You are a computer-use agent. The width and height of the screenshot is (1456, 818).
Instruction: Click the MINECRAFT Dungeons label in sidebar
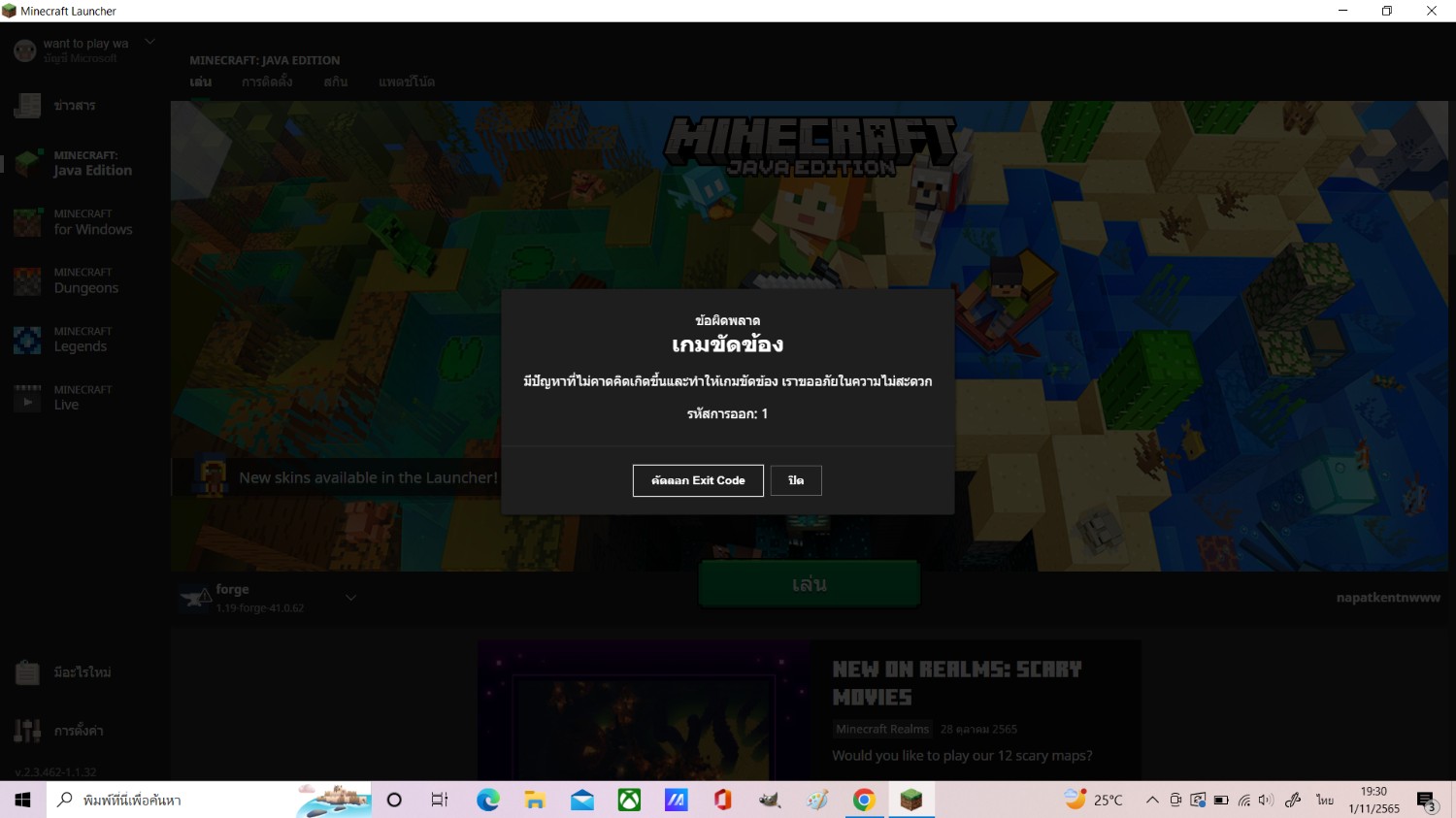click(85, 280)
